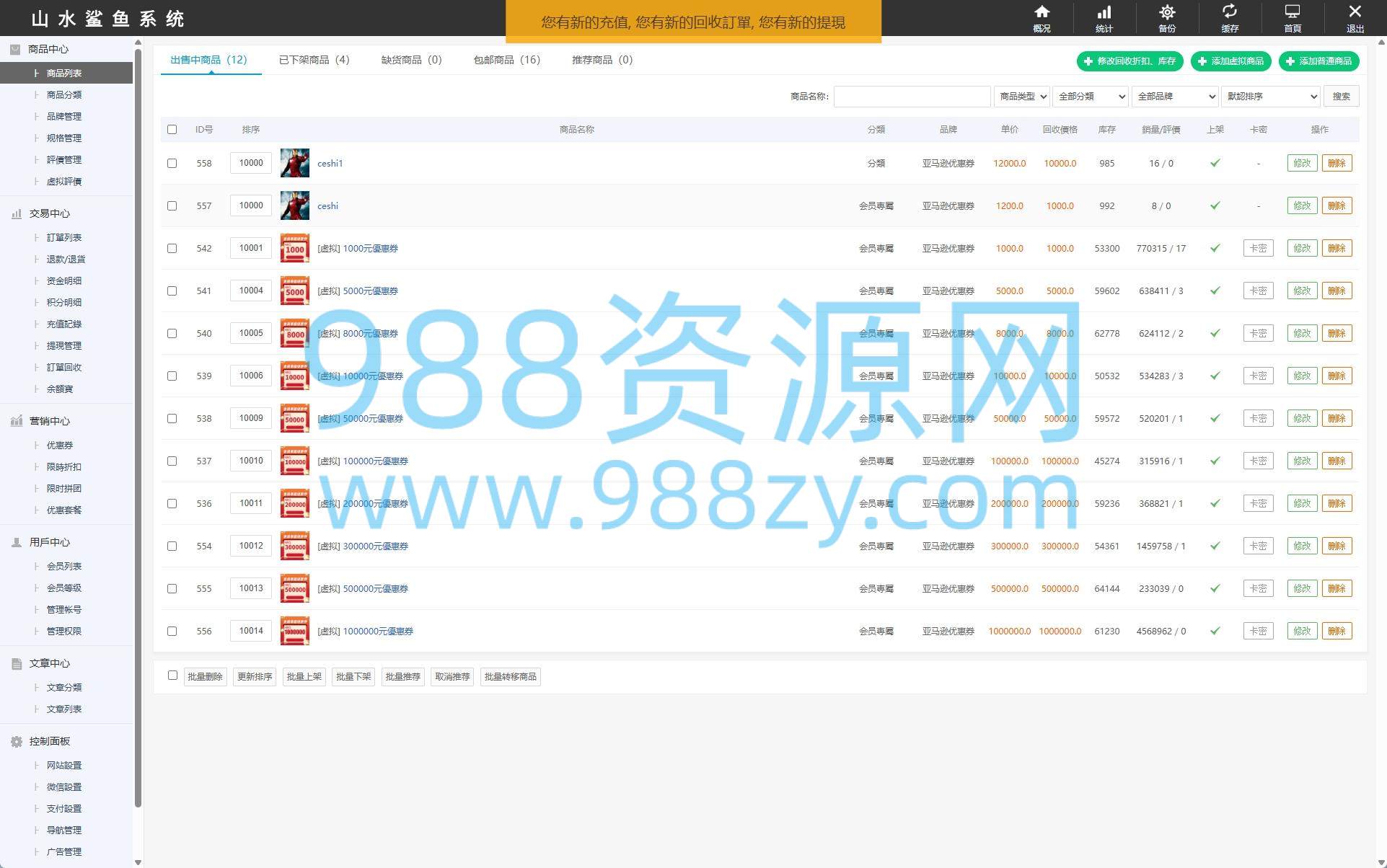The image size is (1387, 868).
Task: Click the 备份 backup gear icon
Action: click(1167, 12)
